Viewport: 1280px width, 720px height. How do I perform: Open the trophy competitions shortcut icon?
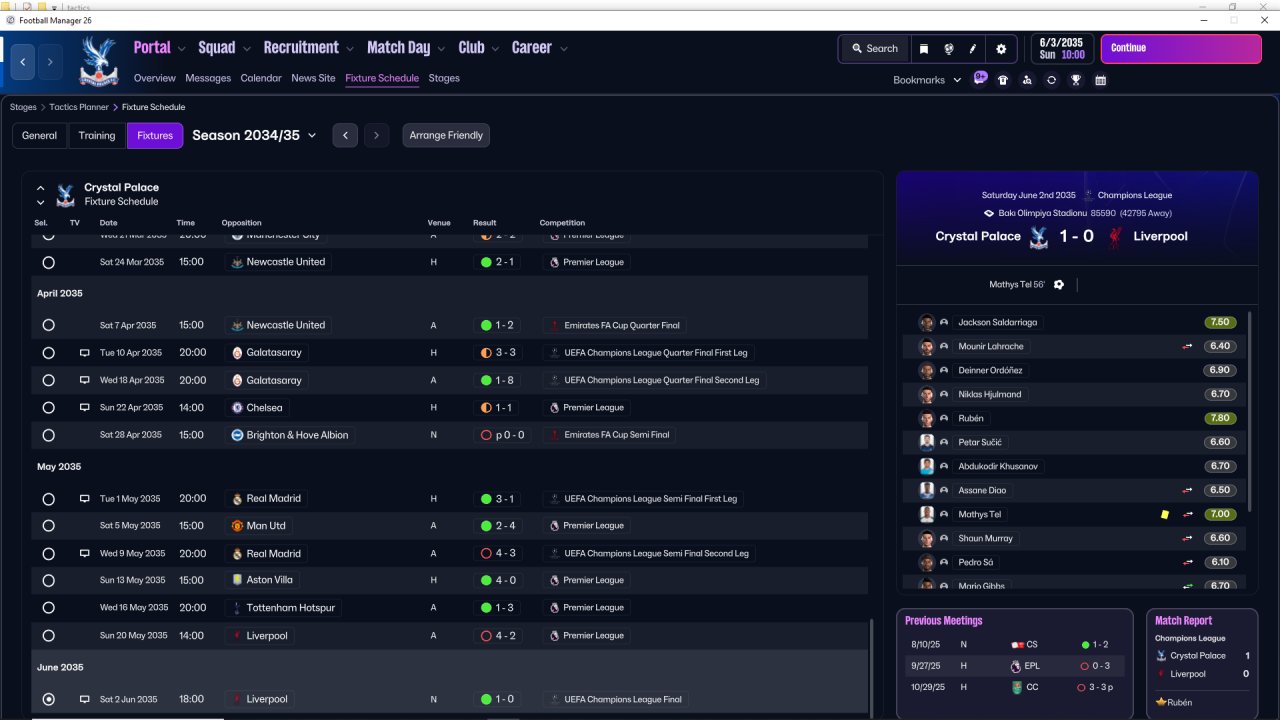click(x=1076, y=80)
